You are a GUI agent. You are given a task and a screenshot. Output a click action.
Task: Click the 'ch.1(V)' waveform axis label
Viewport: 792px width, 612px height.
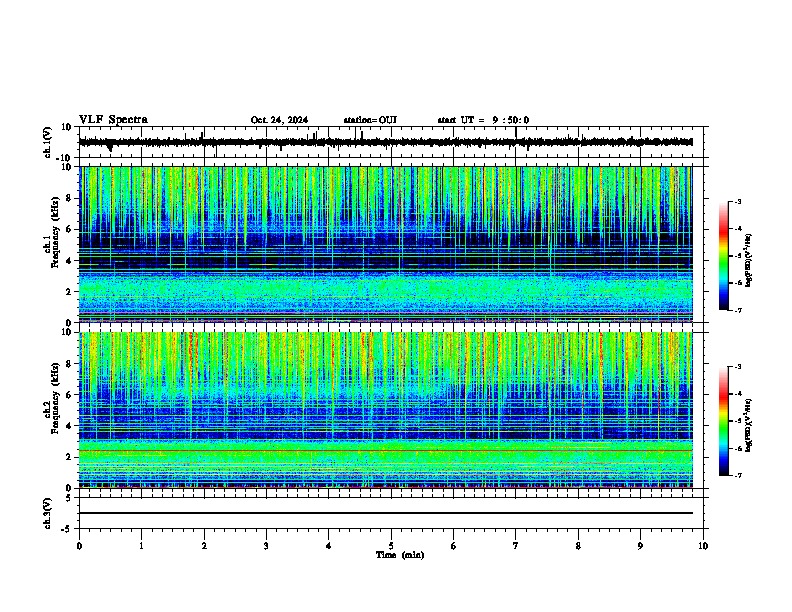(48, 142)
